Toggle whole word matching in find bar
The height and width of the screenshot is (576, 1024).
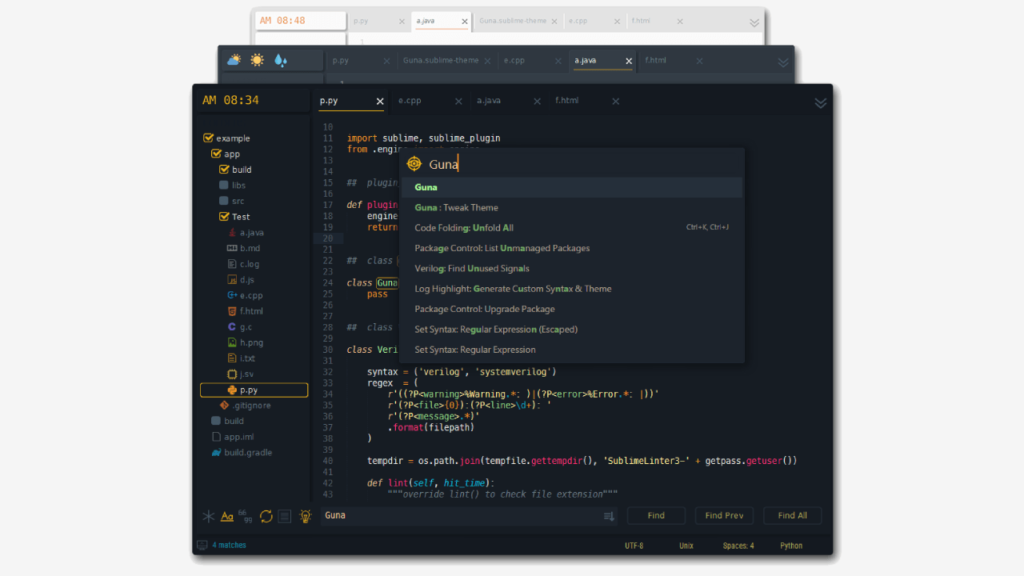point(247,516)
